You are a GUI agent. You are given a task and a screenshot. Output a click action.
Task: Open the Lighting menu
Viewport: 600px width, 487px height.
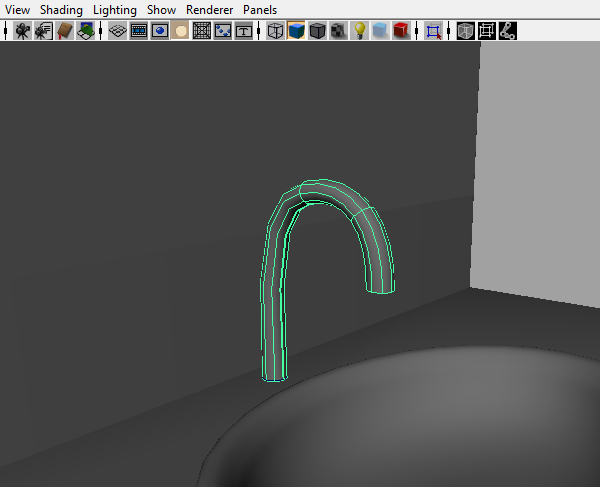coord(115,10)
